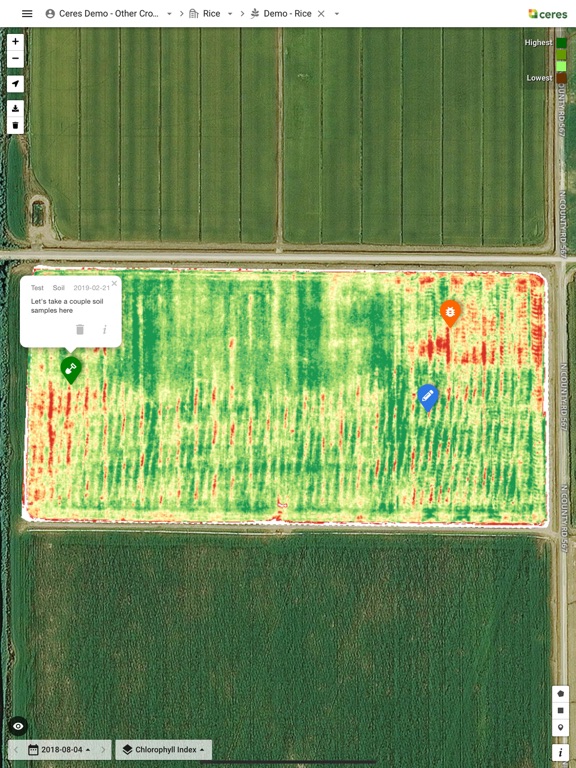Click the account avatar icon
Viewport: 576px width, 768px height.
pyautogui.click(x=50, y=14)
